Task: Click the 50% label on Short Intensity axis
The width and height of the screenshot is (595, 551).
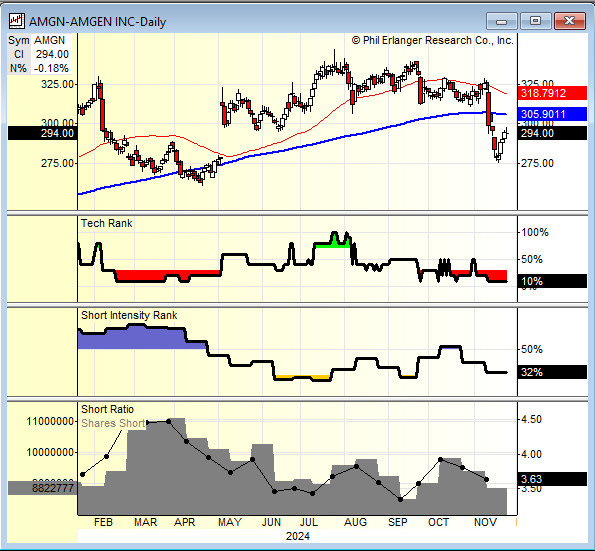Action: click(532, 349)
